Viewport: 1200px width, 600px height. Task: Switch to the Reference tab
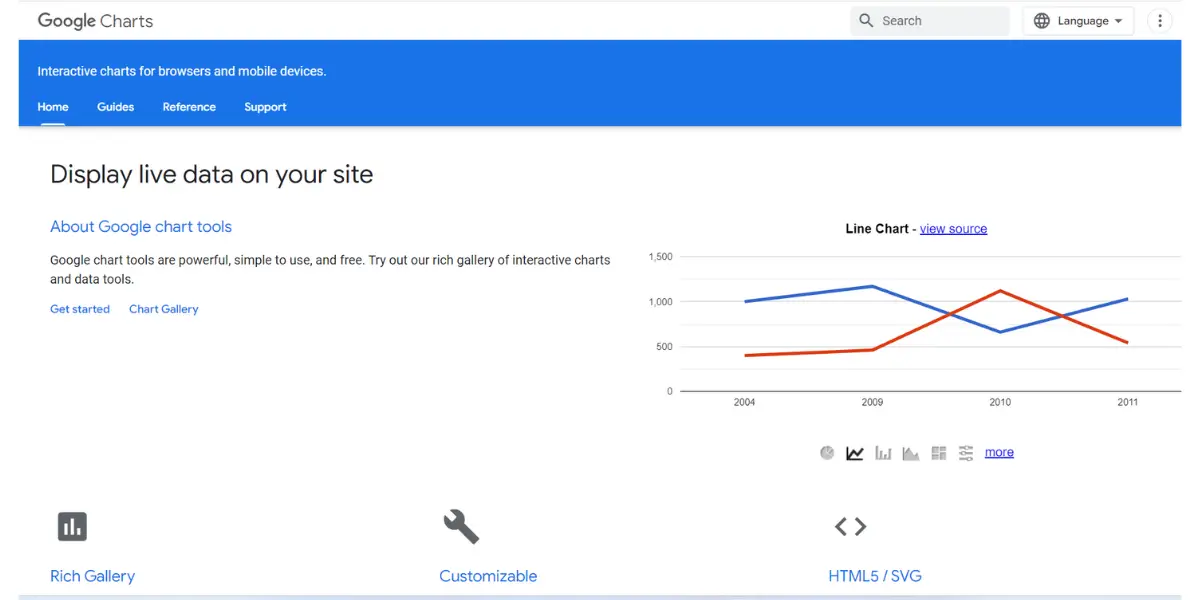189,107
